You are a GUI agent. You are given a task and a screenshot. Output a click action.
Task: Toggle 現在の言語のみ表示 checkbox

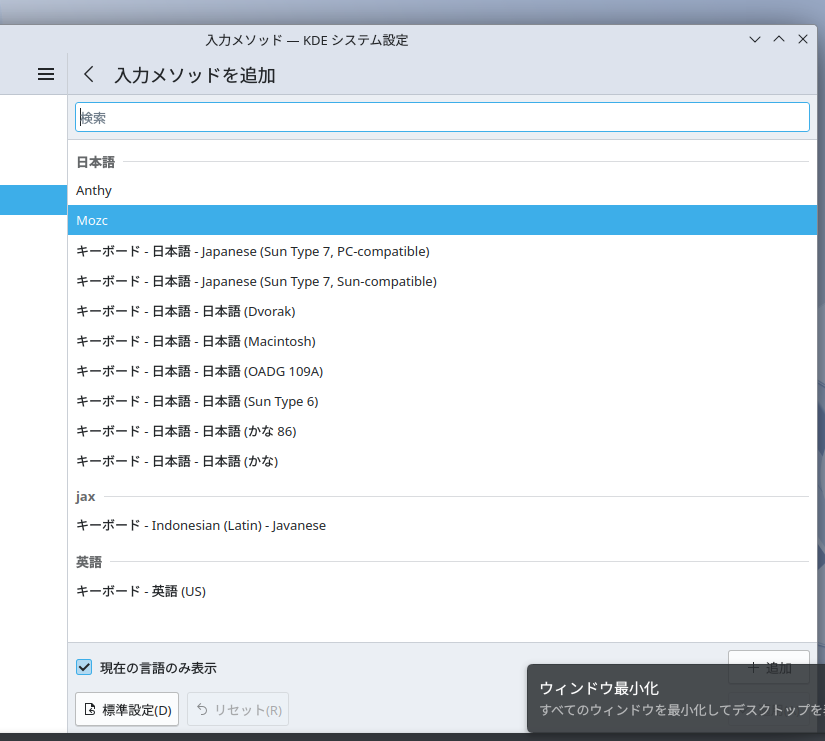tap(84, 667)
